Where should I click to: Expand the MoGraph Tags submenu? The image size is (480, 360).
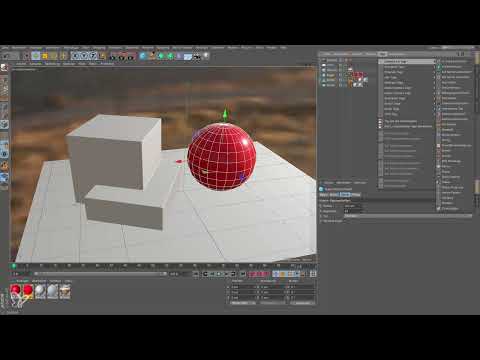[x=408, y=83]
